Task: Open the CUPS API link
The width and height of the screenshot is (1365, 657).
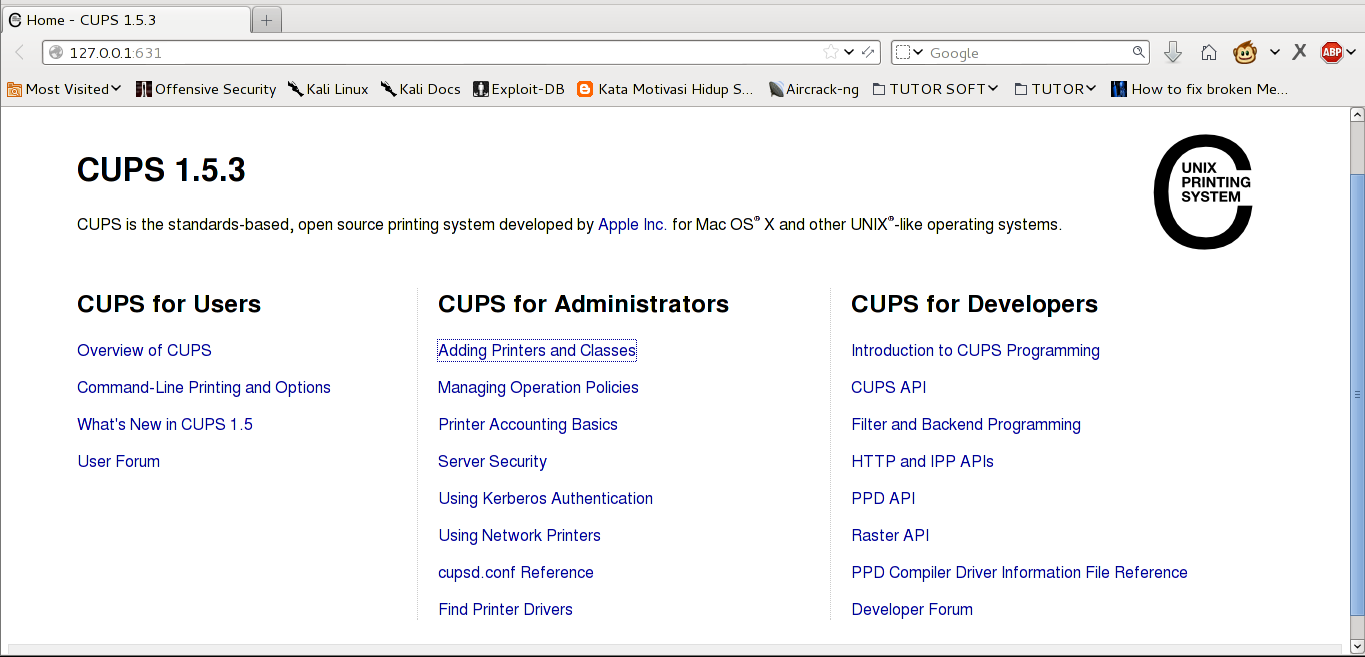Action: [889, 387]
